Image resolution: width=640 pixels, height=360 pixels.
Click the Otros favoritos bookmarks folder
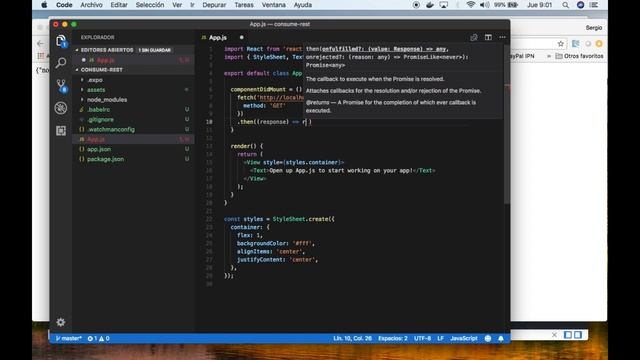point(579,56)
